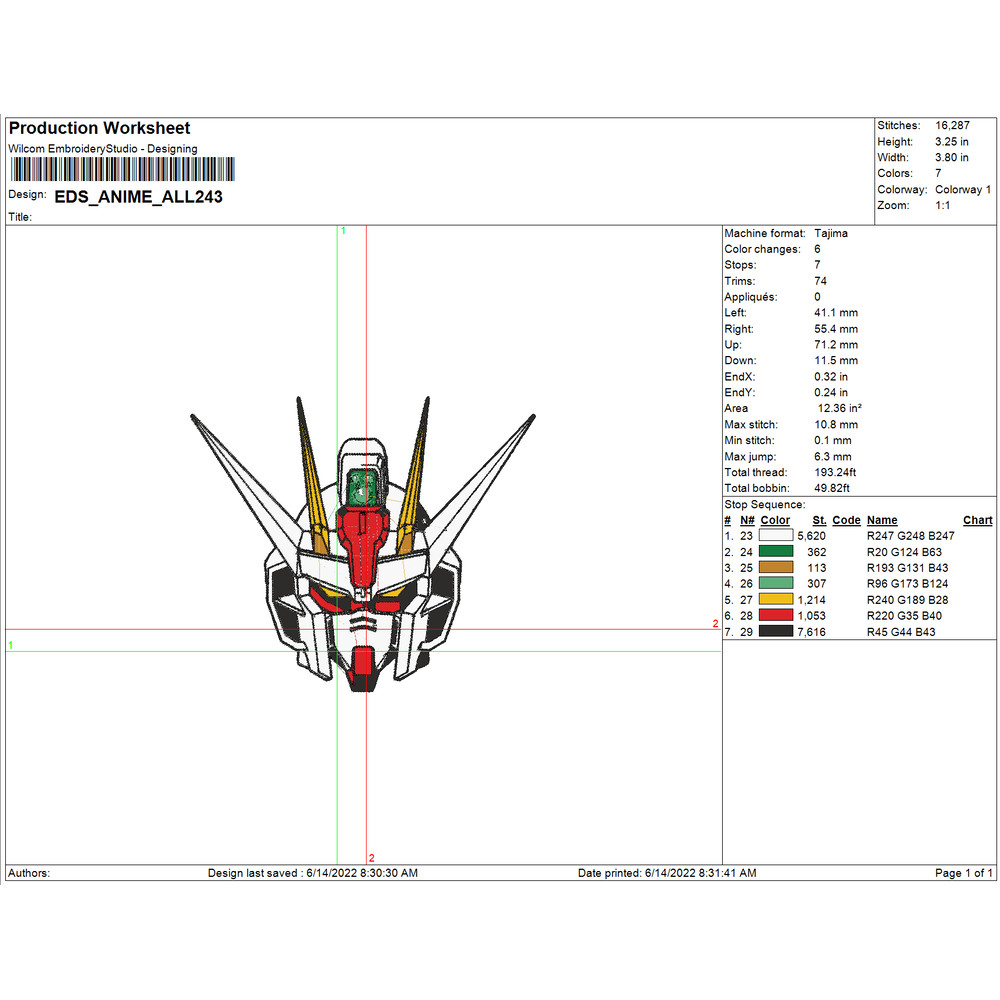Select the red color swatch for stop 6
Screen dimensions: 1000x1000
point(775,615)
